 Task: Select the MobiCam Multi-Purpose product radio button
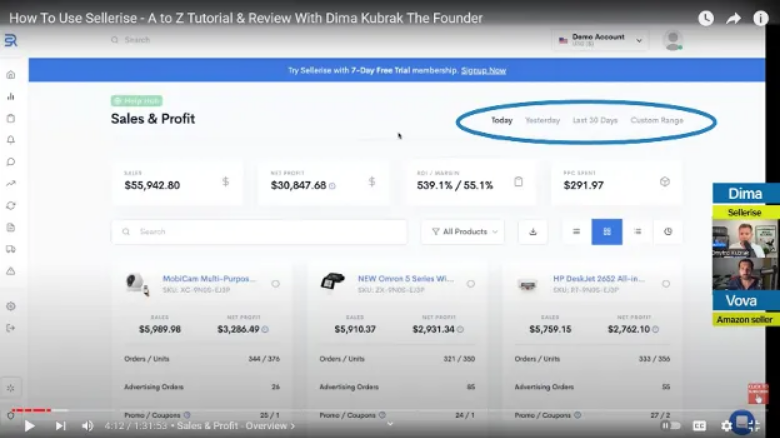(x=276, y=284)
